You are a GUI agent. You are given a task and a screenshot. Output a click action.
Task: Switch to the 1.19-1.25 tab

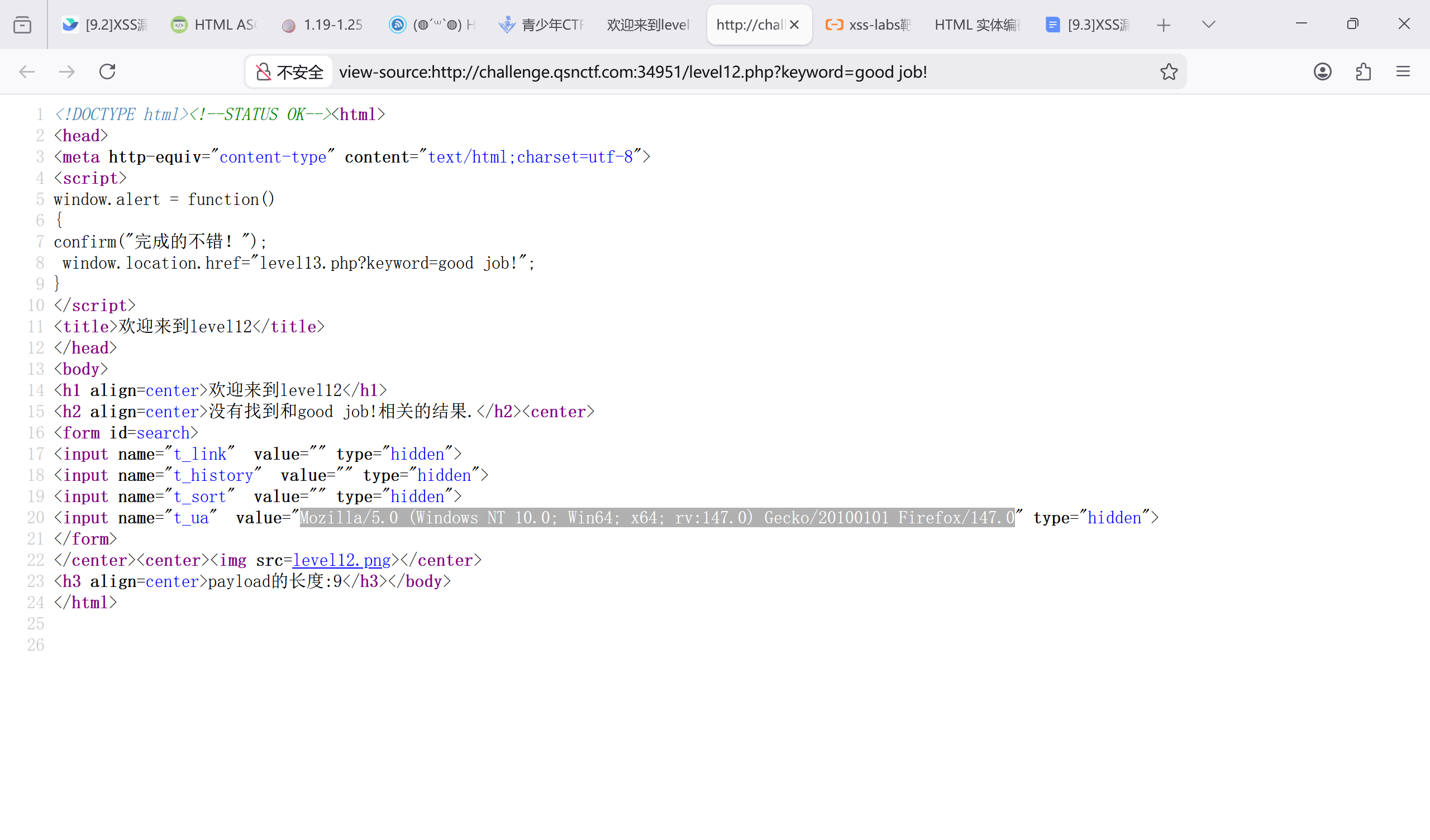pos(322,25)
